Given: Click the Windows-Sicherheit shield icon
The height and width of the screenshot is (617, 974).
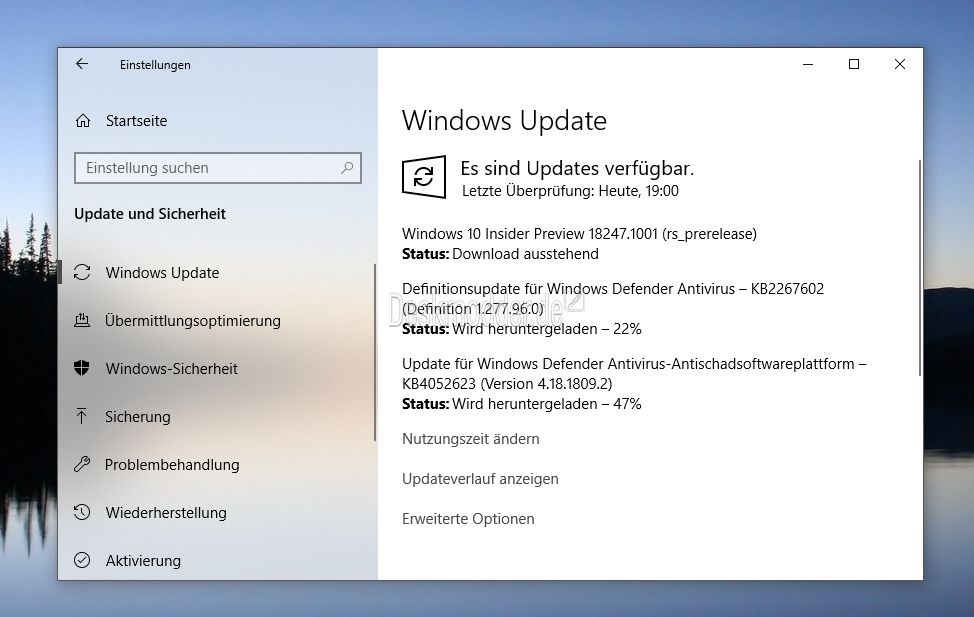Looking at the screenshot, I should click(82, 368).
